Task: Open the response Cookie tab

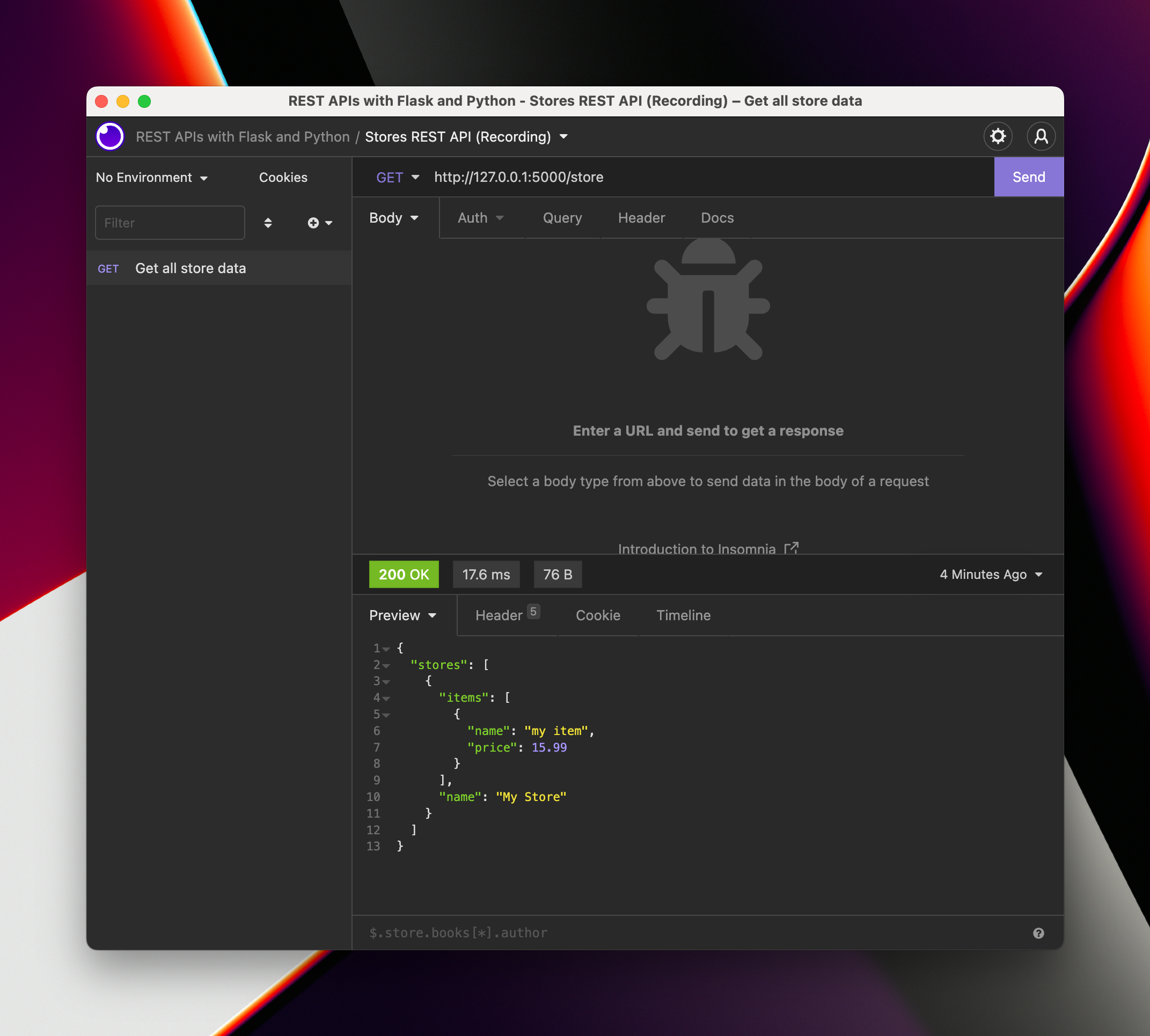Action: point(598,615)
